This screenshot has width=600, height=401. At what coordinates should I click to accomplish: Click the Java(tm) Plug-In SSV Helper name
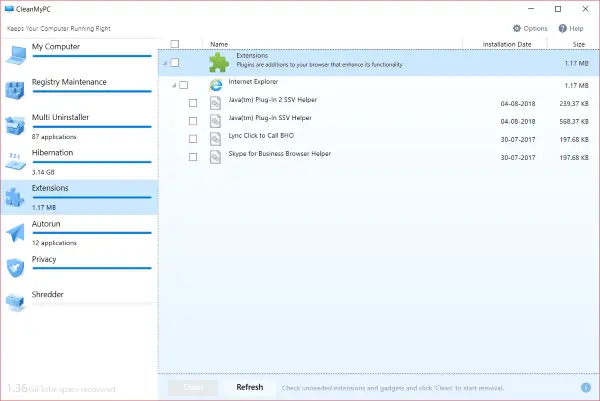[x=270, y=117]
